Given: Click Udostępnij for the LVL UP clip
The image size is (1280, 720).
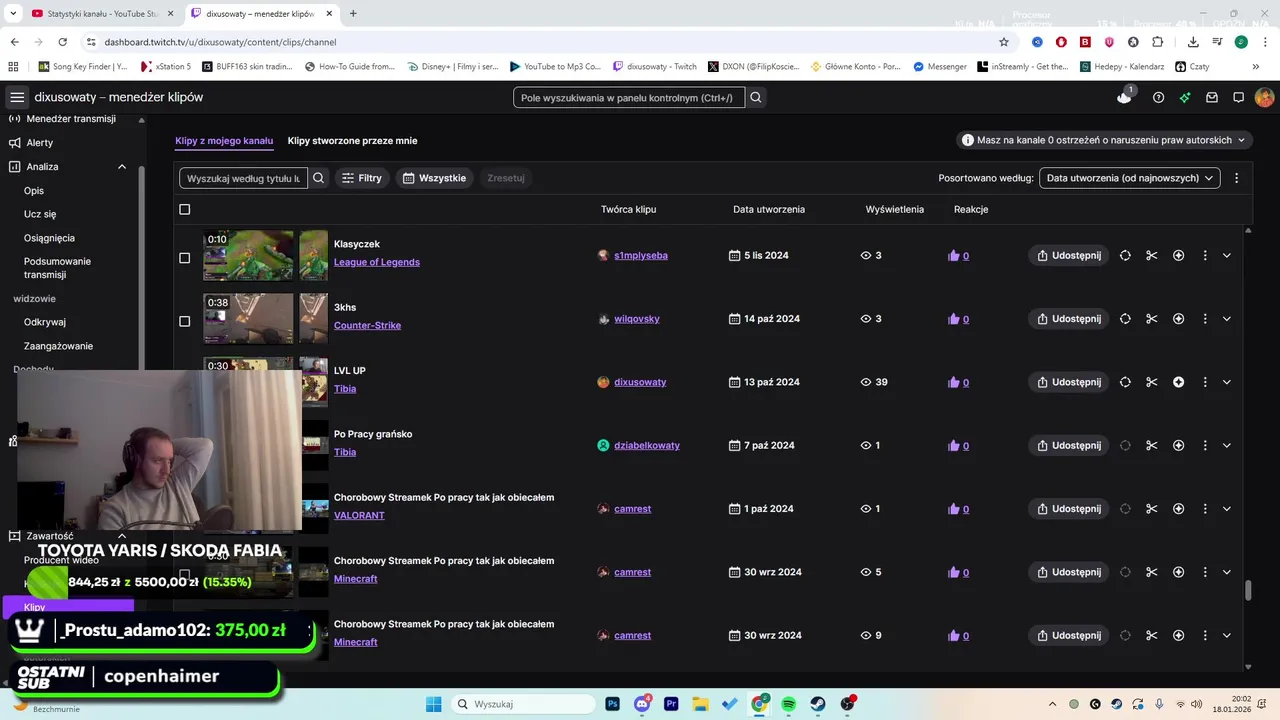Looking at the screenshot, I should pyautogui.click(x=1068, y=382).
